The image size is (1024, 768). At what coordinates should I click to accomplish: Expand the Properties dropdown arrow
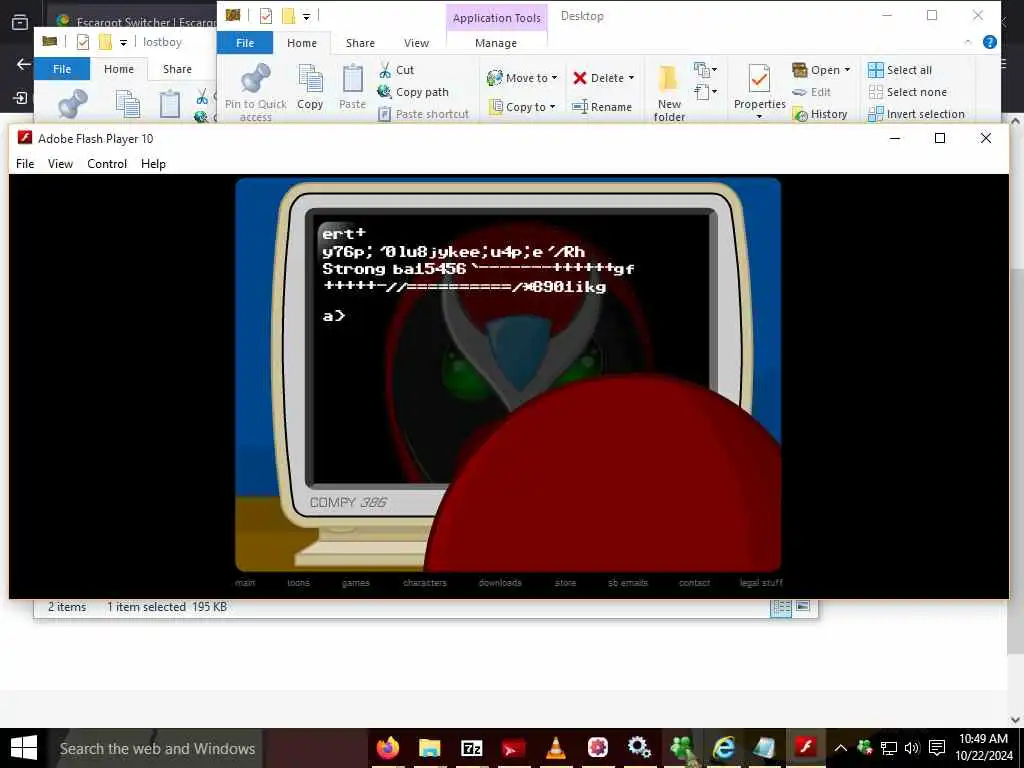[759, 117]
